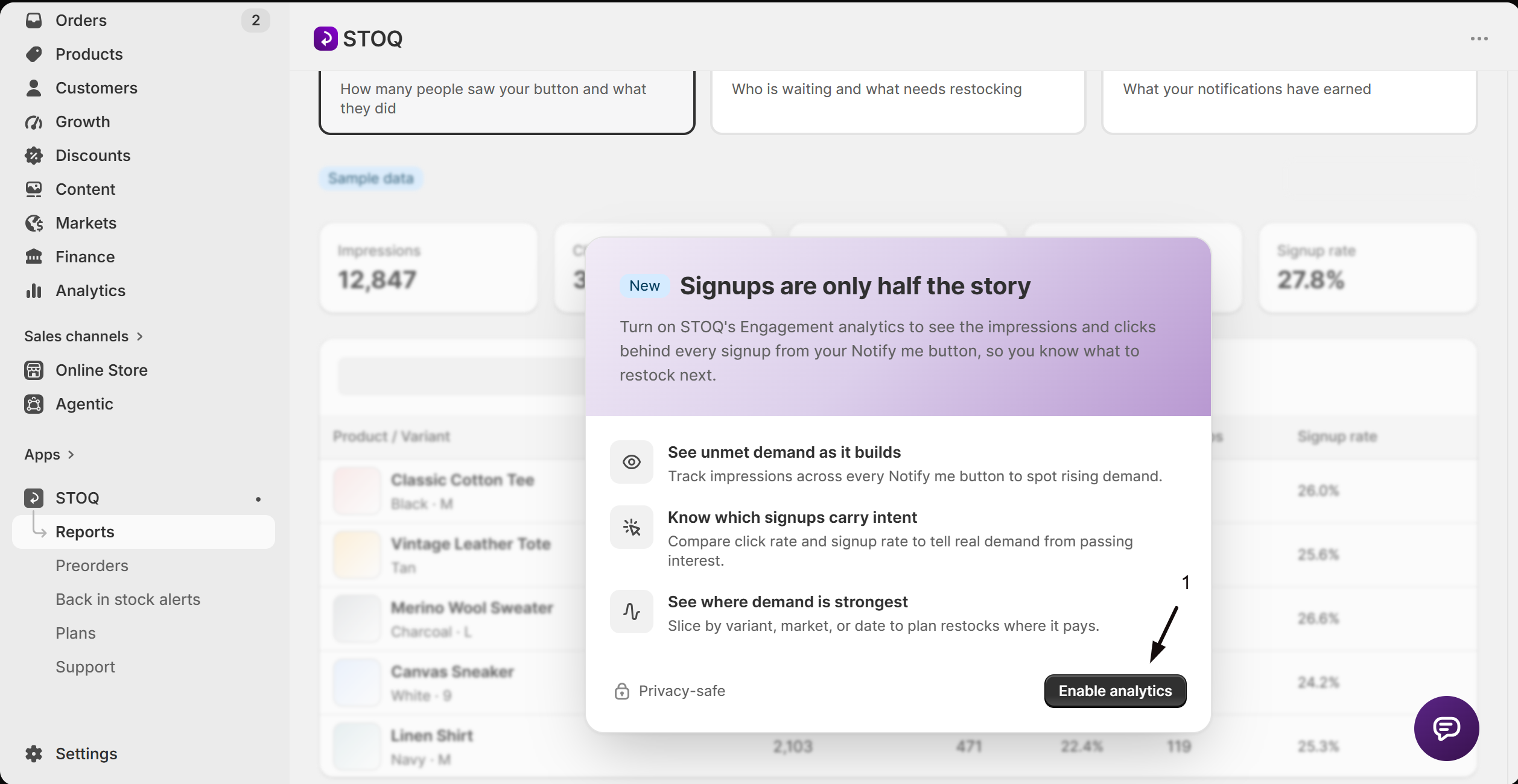Viewport: 1518px width, 784px height.
Task: Click the Finance bank icon
Action: 34,257
